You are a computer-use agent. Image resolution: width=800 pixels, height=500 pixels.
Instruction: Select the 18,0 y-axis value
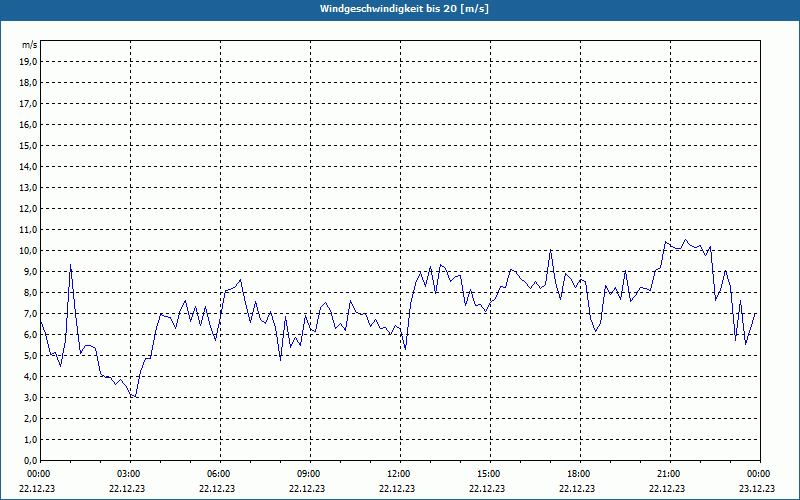coord(28,83)
